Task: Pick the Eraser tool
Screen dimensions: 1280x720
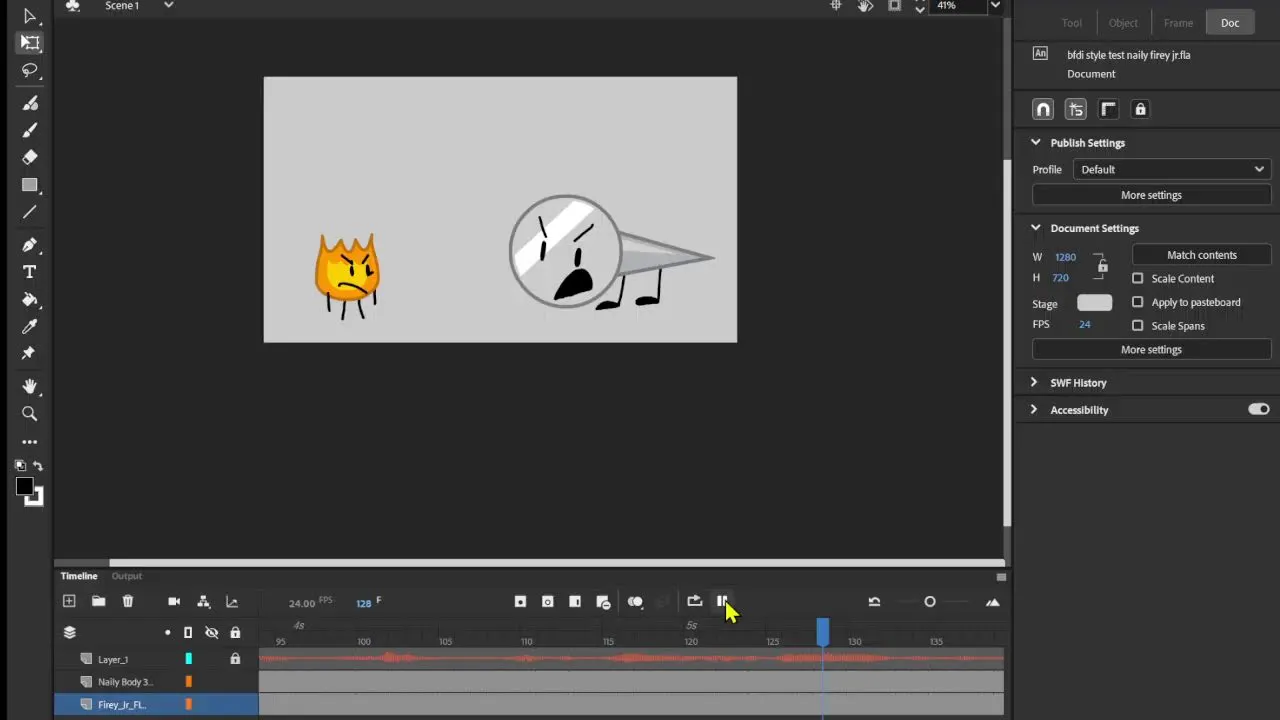Action: pyautogui.click(x=30, y=157)
